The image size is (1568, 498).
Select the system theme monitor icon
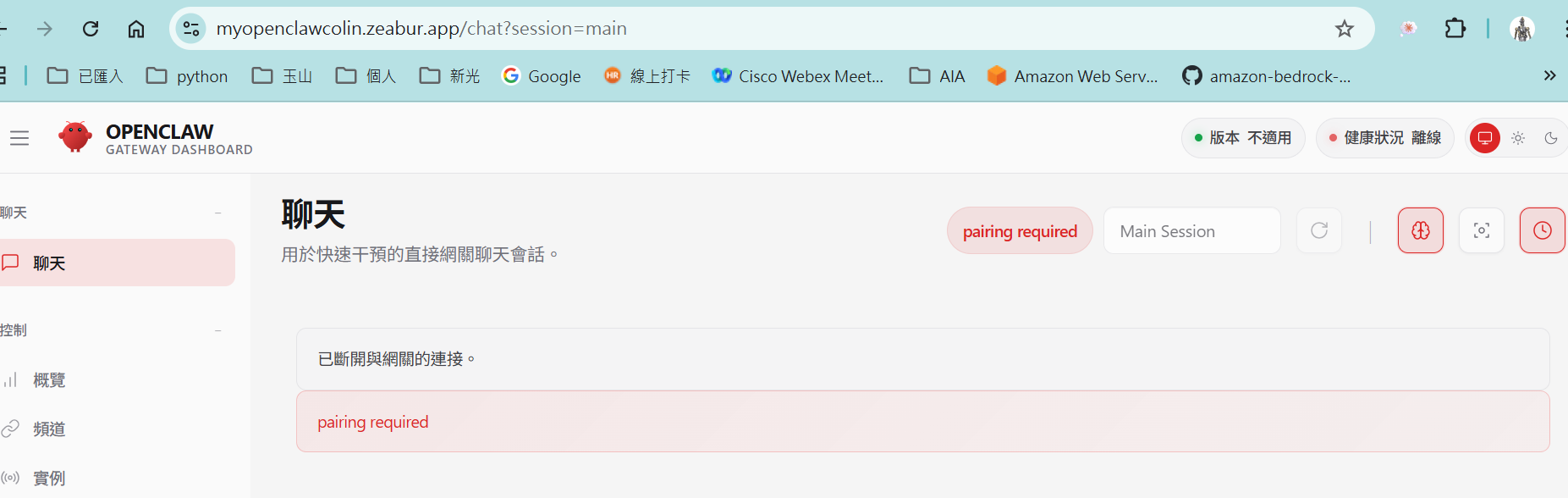[x=1484, y=138]
